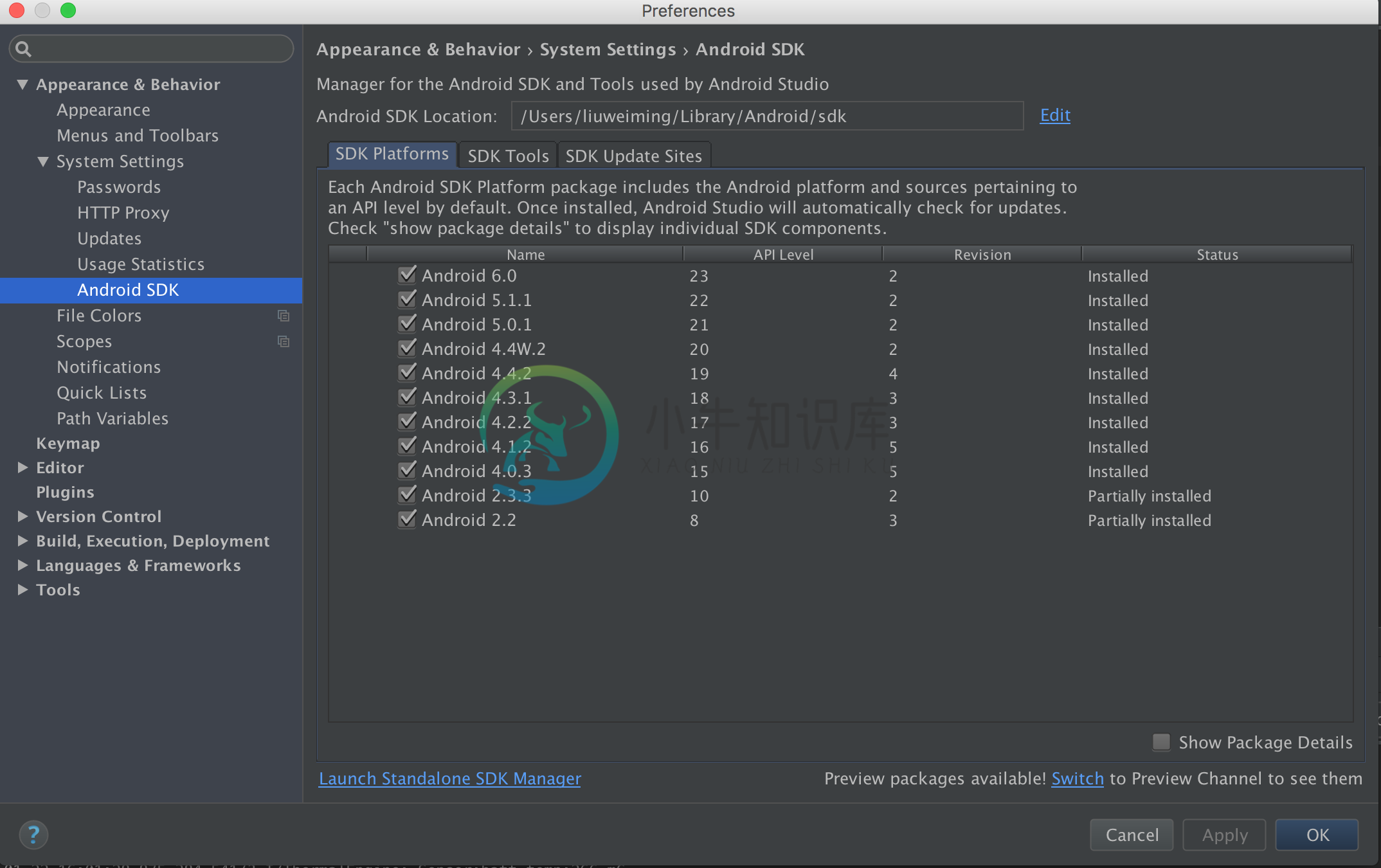Image resolution: width=1381 pixels, height=868 pixels.
Task: Click the Edit SDK location link
Action: coord(1055,116)
